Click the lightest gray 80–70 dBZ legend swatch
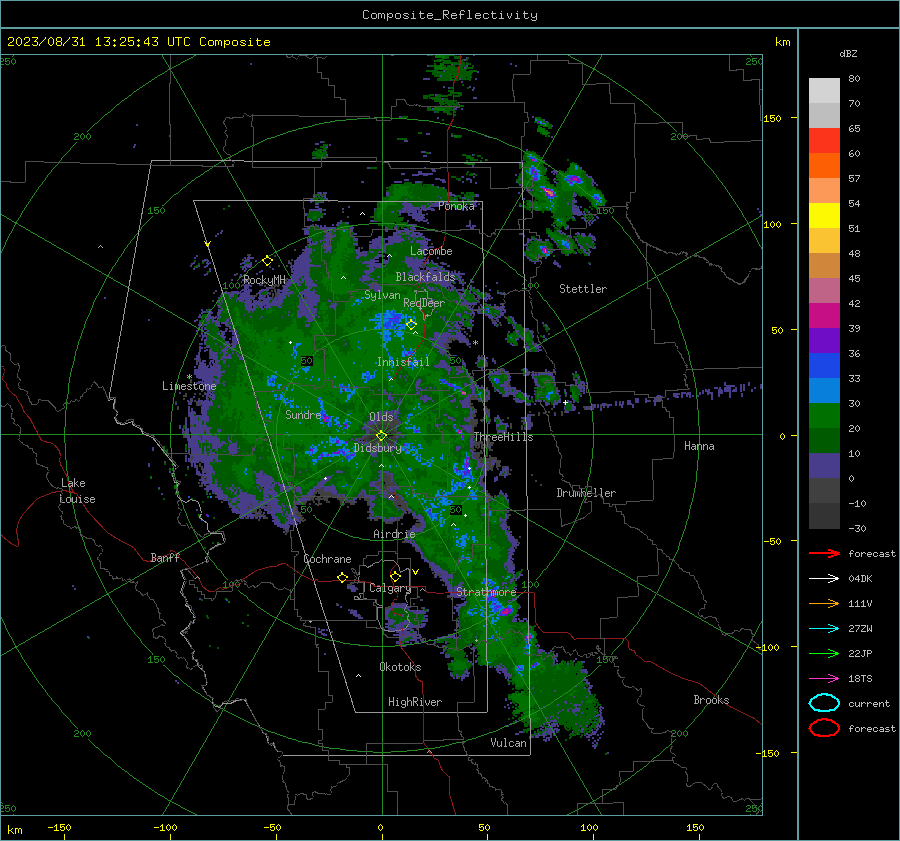The width and height of the screenshot is (900, 841). pos(824,90)
